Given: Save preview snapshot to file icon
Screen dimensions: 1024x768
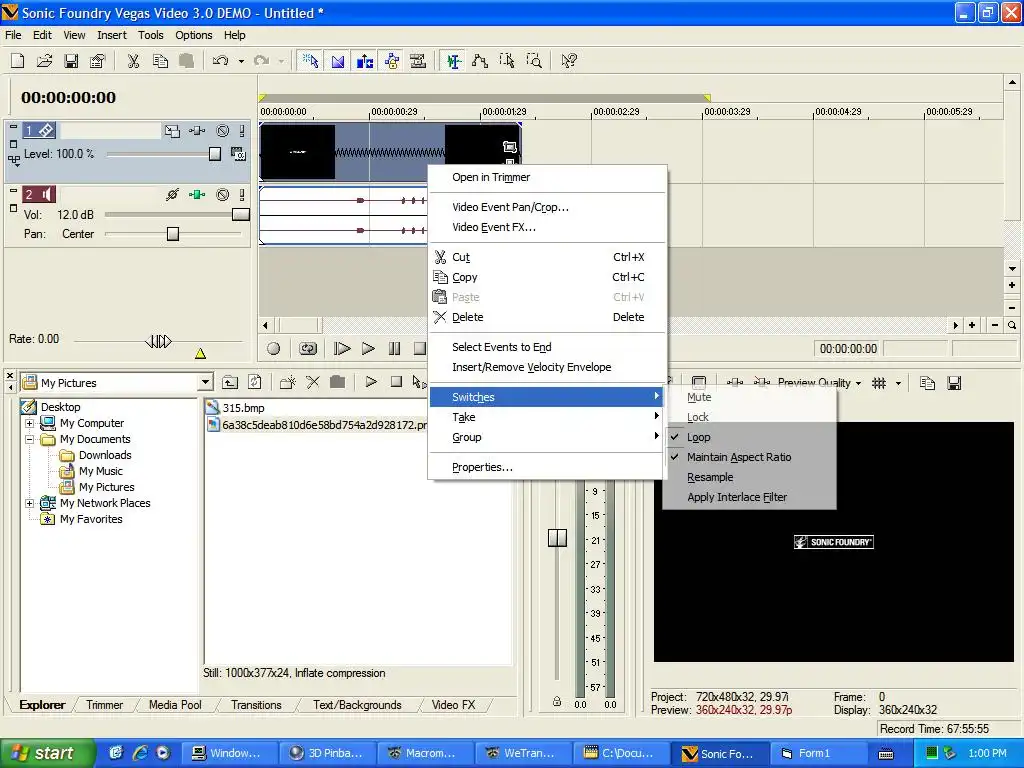Looking at the screenshot, I should (x=954, y=383).
